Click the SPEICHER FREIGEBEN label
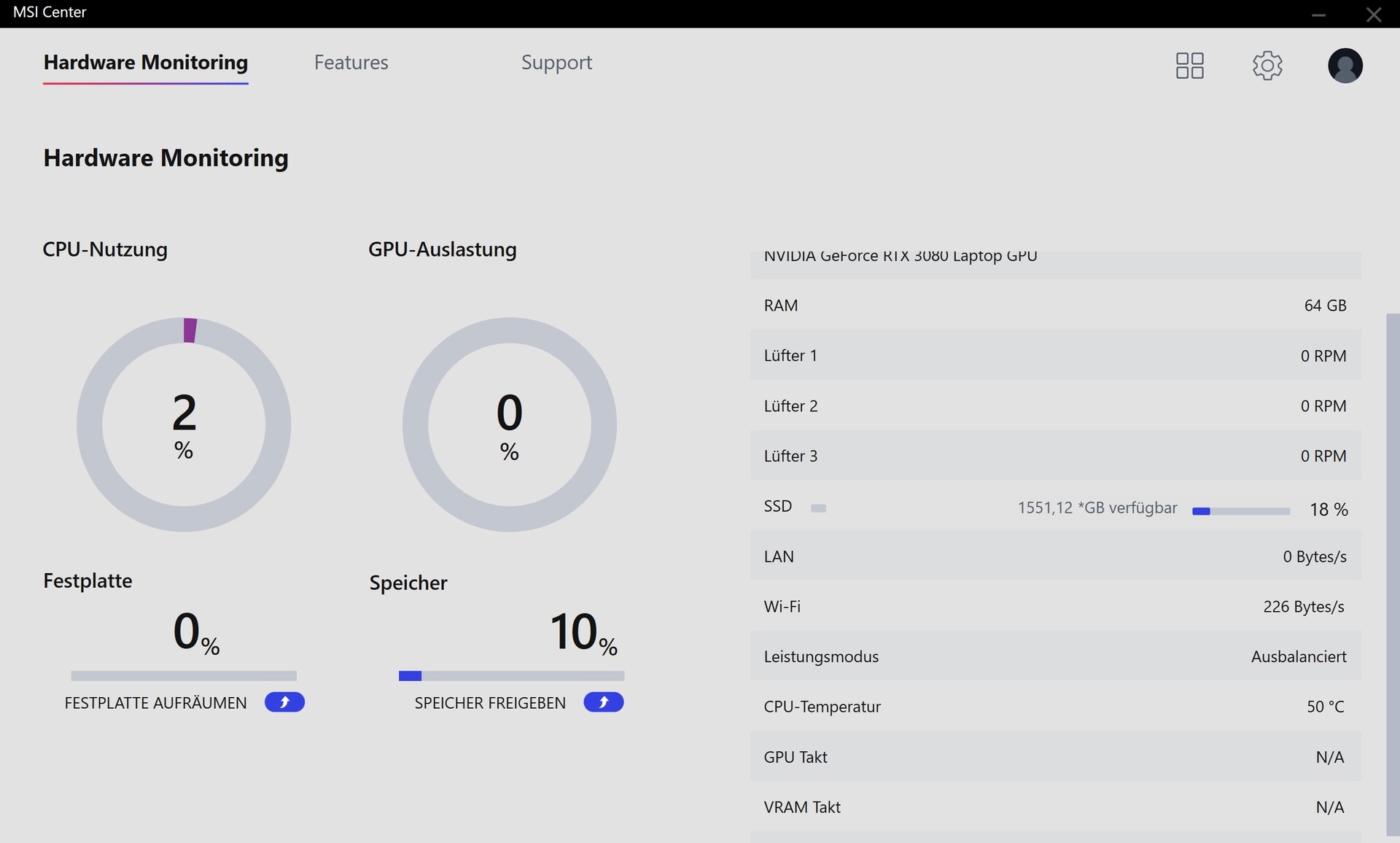Viewport: 1400px width, 843px height. coord(490,703)
